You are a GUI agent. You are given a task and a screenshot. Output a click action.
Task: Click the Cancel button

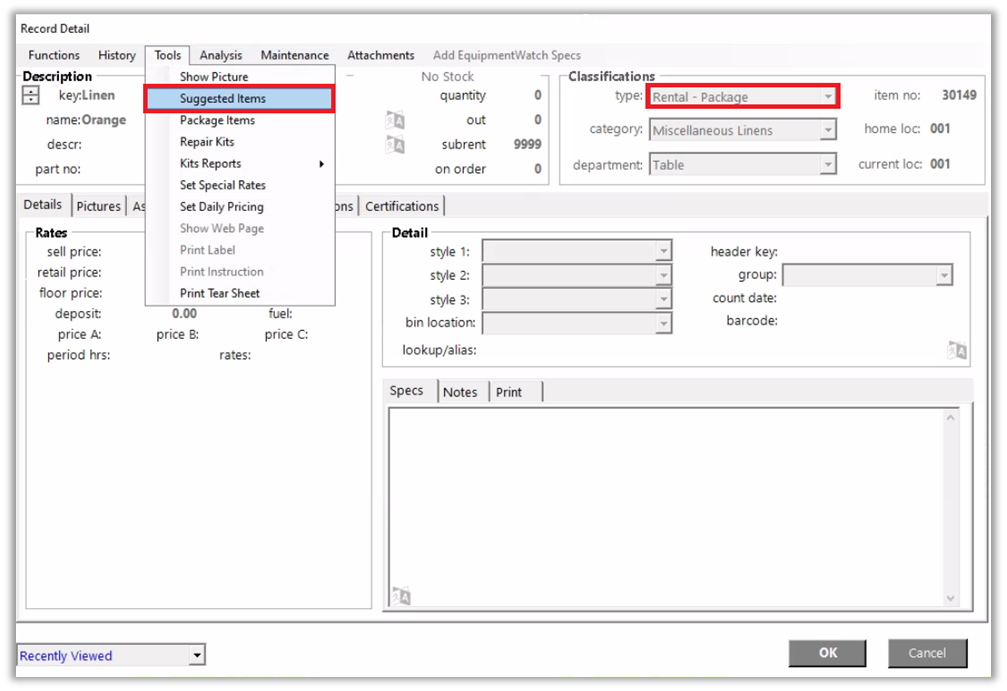click(x=926, y=653)
